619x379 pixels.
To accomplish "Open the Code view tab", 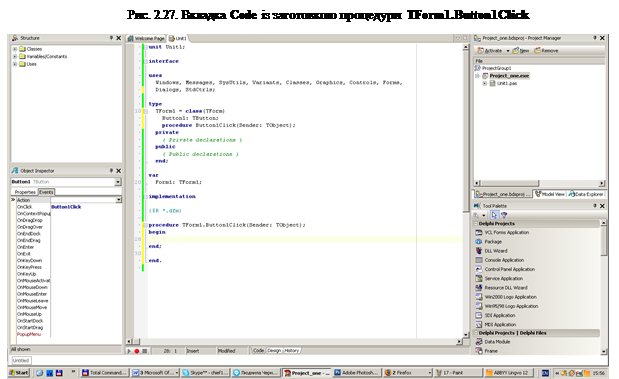I will (259, 351).
